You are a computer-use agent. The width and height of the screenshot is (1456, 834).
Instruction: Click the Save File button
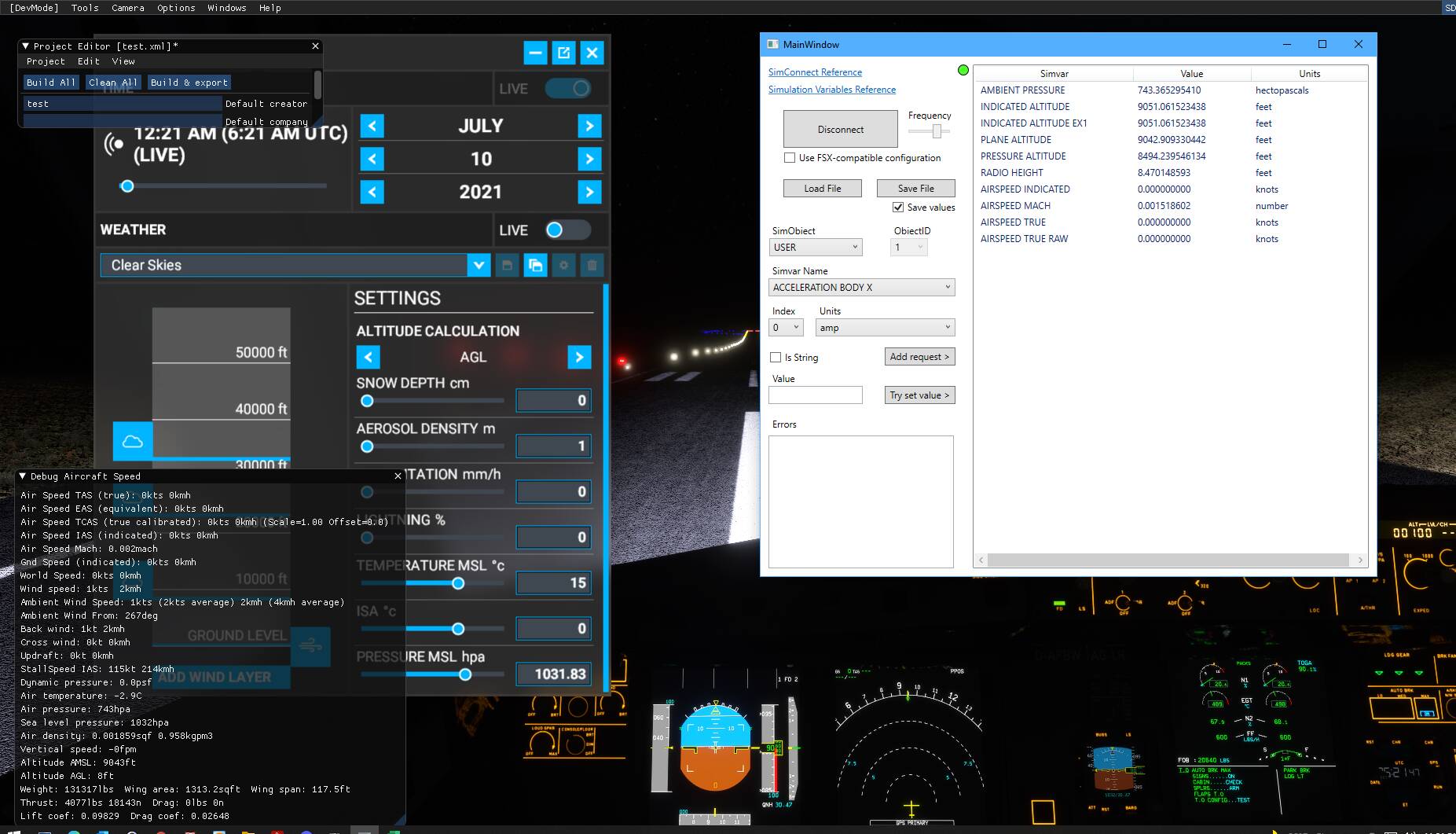coord(916,189)
